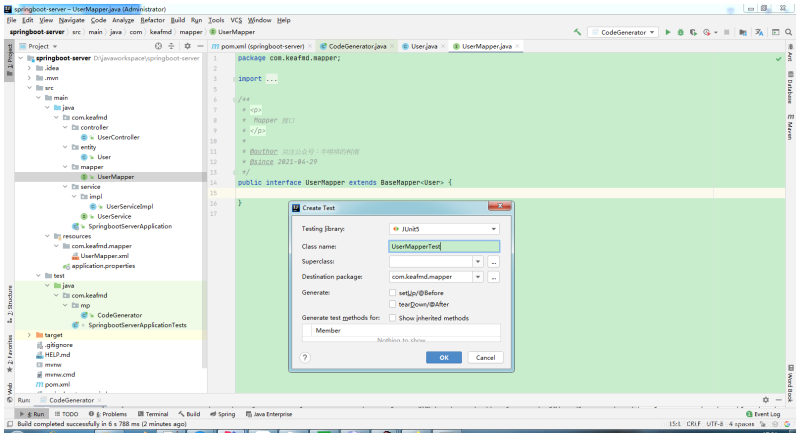Viewport: 800px width, 433px height.
Task: Check Show inherited methods
Action: (x=392, y=318)
